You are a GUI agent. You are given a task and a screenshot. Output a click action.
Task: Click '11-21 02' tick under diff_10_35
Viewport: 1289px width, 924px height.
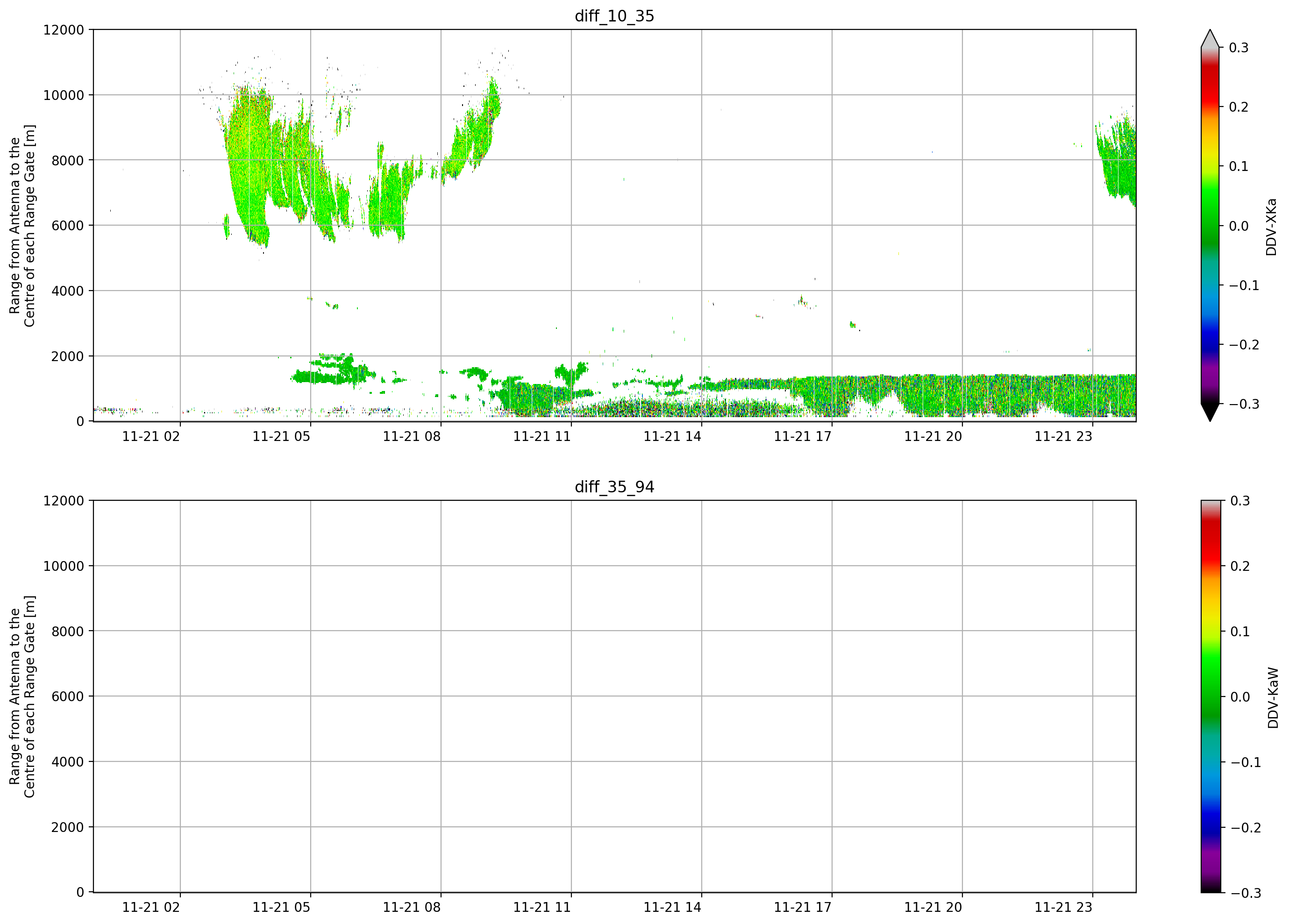point(151,436)
